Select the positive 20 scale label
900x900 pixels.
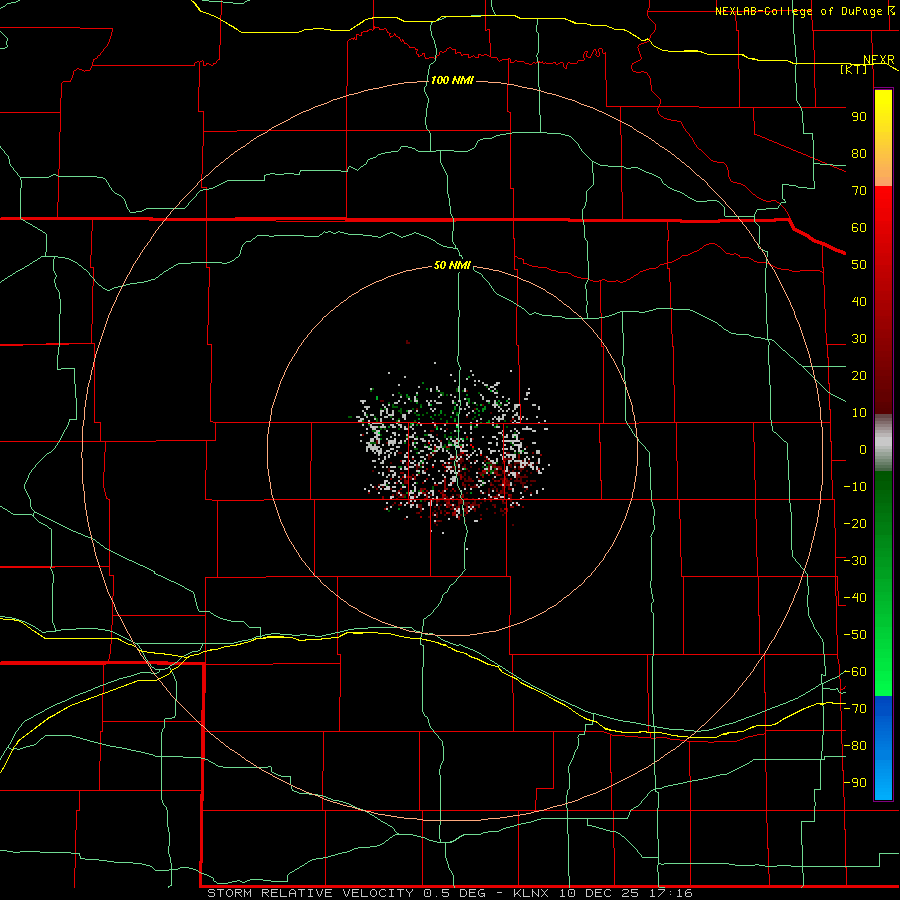pos(859,376)
